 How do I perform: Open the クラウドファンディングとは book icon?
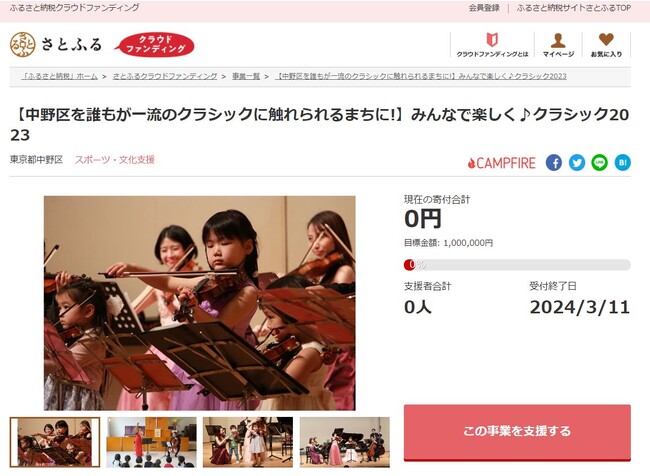click(492, 40)
